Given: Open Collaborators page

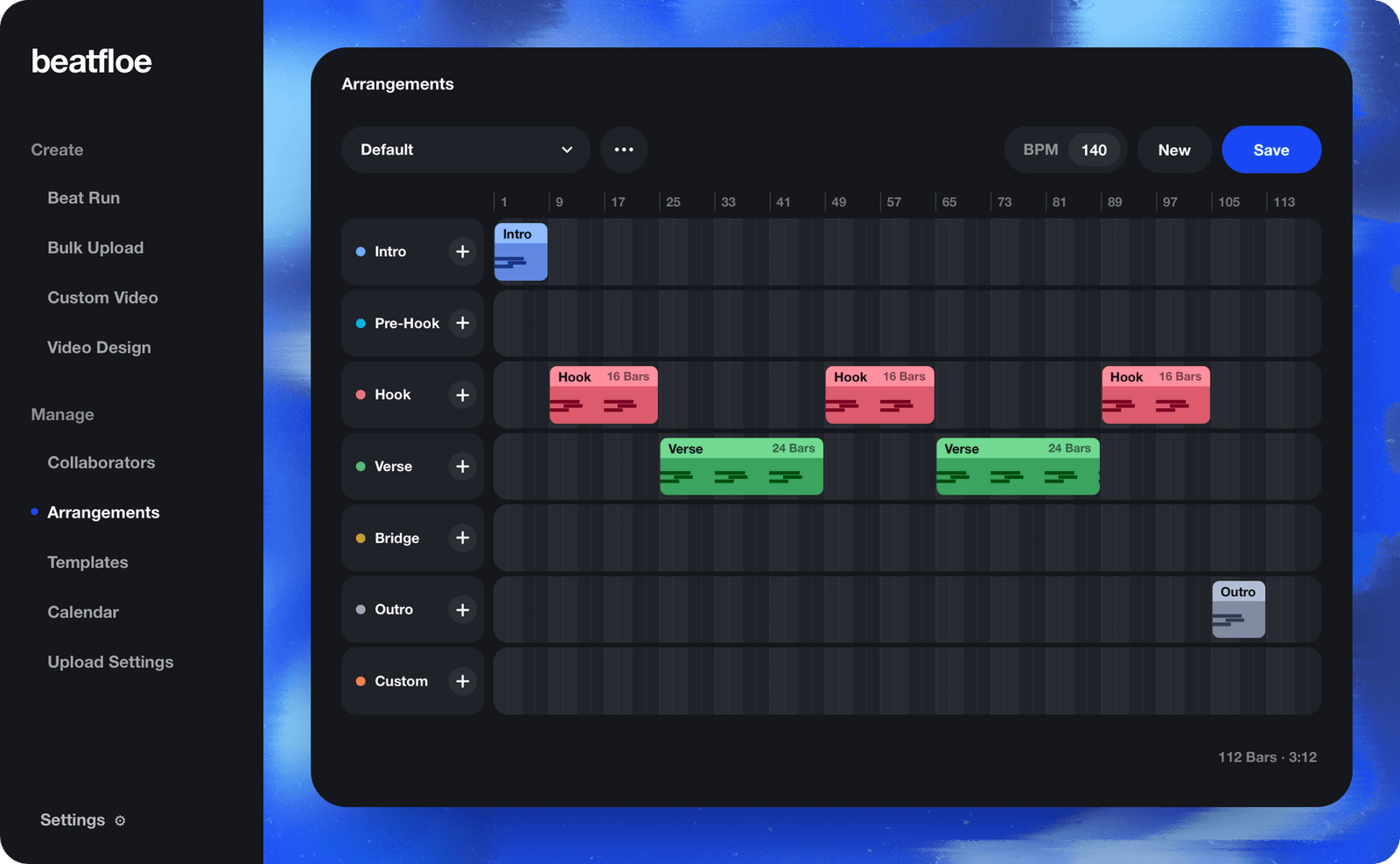Looking at the screenshot, I should tap(101, 462).
